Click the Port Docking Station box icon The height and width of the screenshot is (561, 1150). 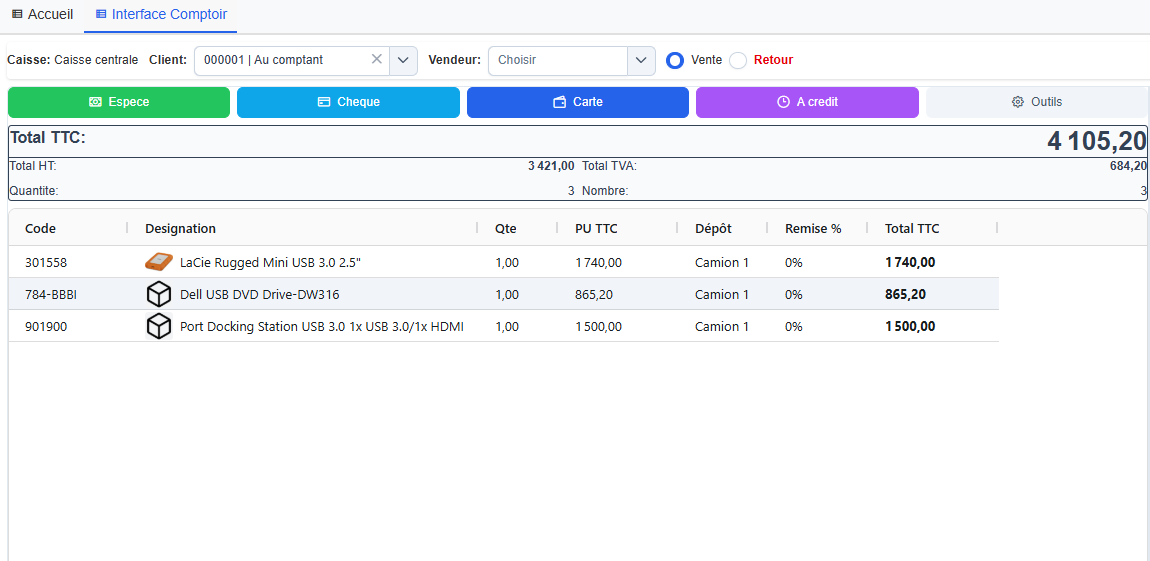[x=159, y=326]
